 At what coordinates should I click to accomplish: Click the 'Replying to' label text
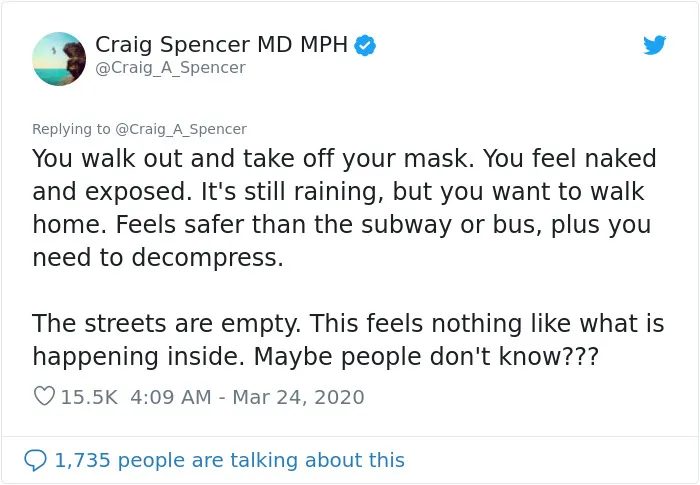point(71,129)
